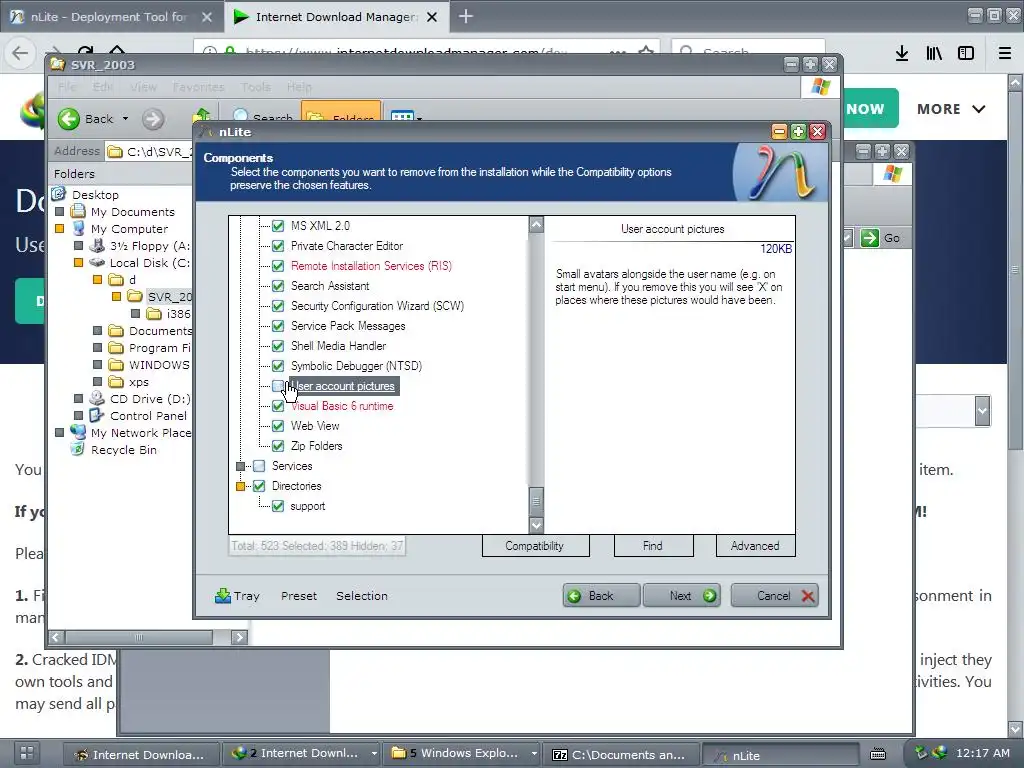Open the Selection menu in nLite
This screenshot has width=1024, height=768.
(x=362, y=596)
